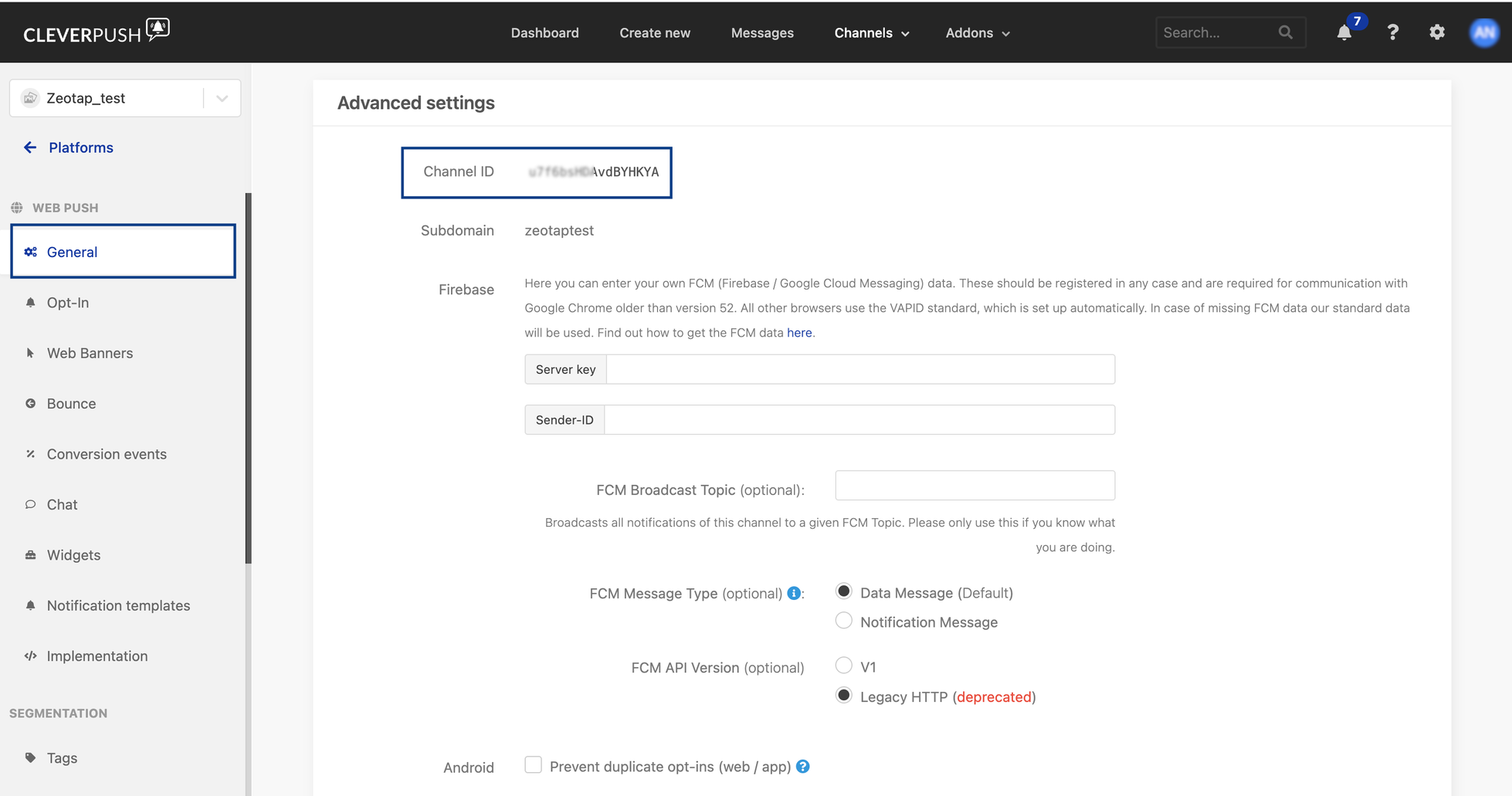Click the CleverPush logo

click(96, 32)
